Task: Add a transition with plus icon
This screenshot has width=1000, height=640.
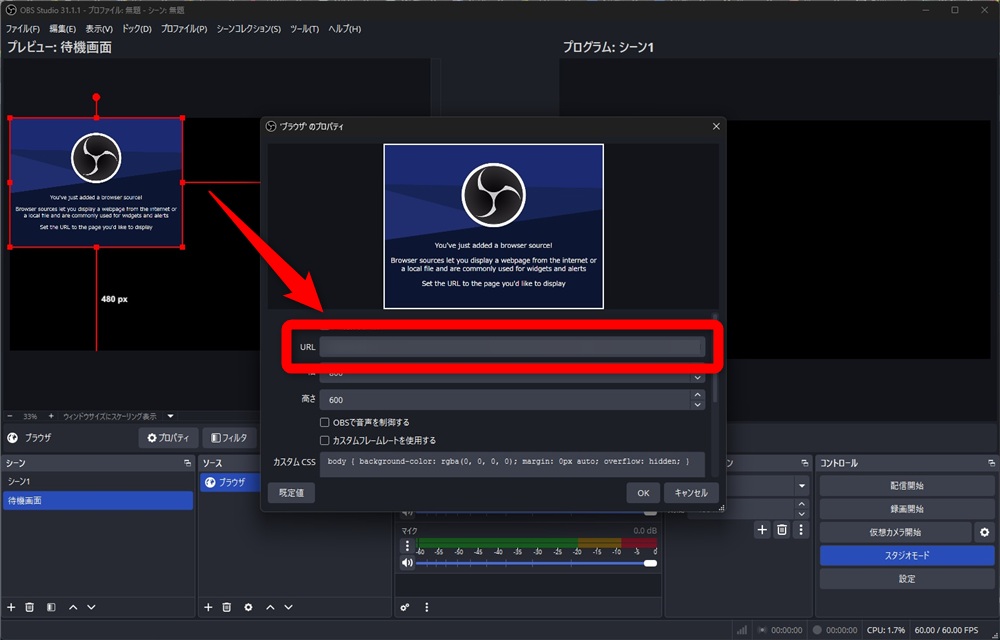Action: [762, 530]
